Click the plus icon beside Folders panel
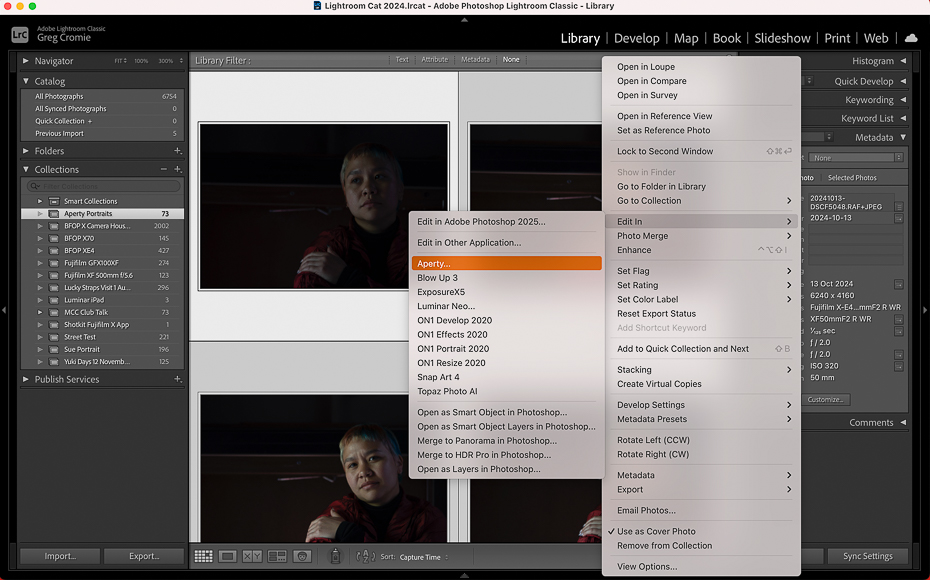930x580 pixels. tap(178, 151)
